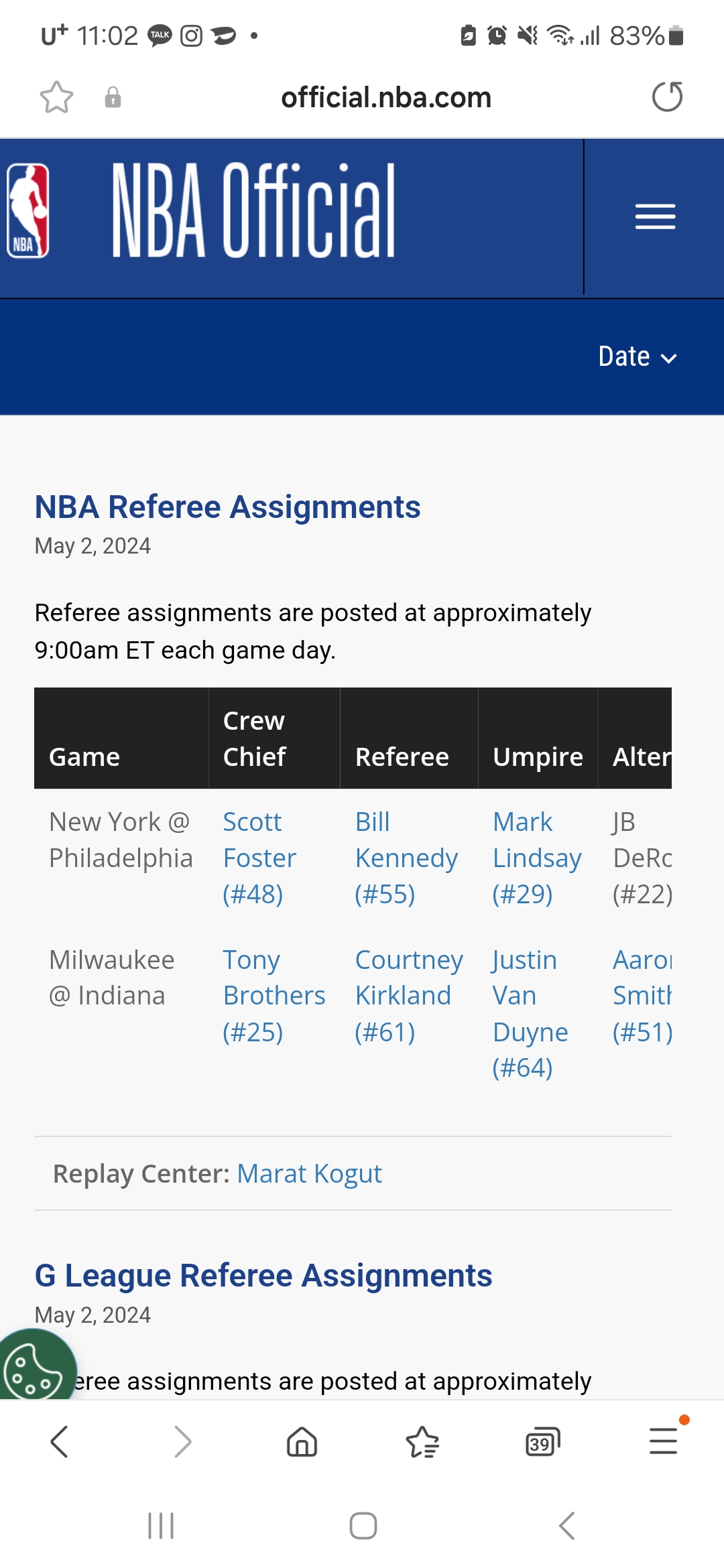Go back using browser back arrow
The height and width of the screenshot is (1568, 724).
pyautogui.click(x=59, y=1441)
